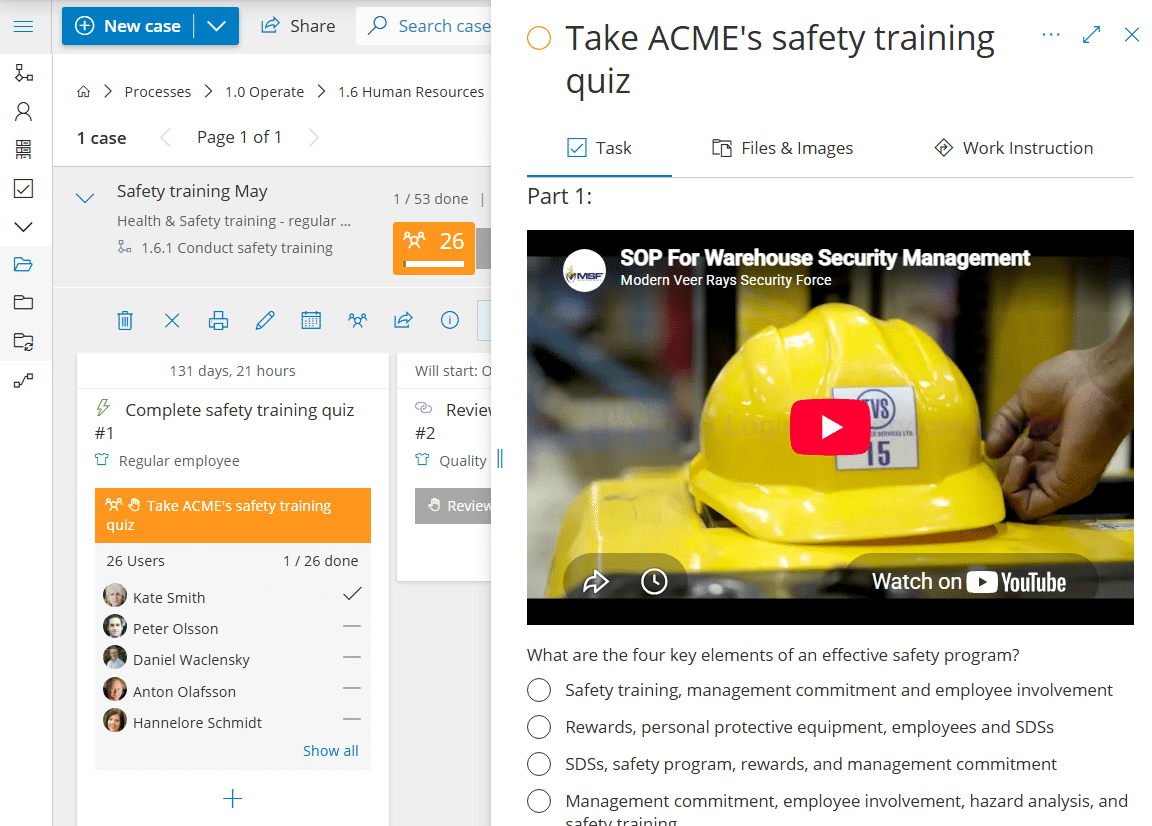The image size is (1152, 826).
Task: Open the info toolbar icon
Action: point(450,320)
